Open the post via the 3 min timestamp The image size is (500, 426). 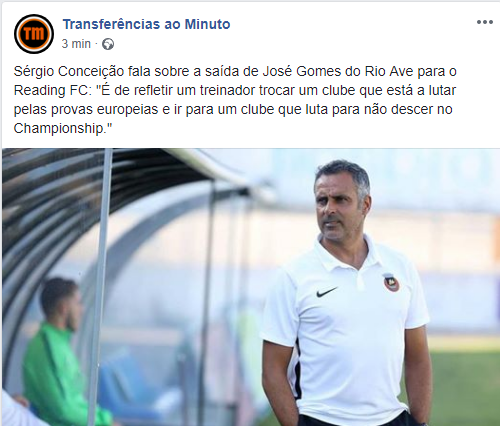pyautogui.click(x=76, y=44)
